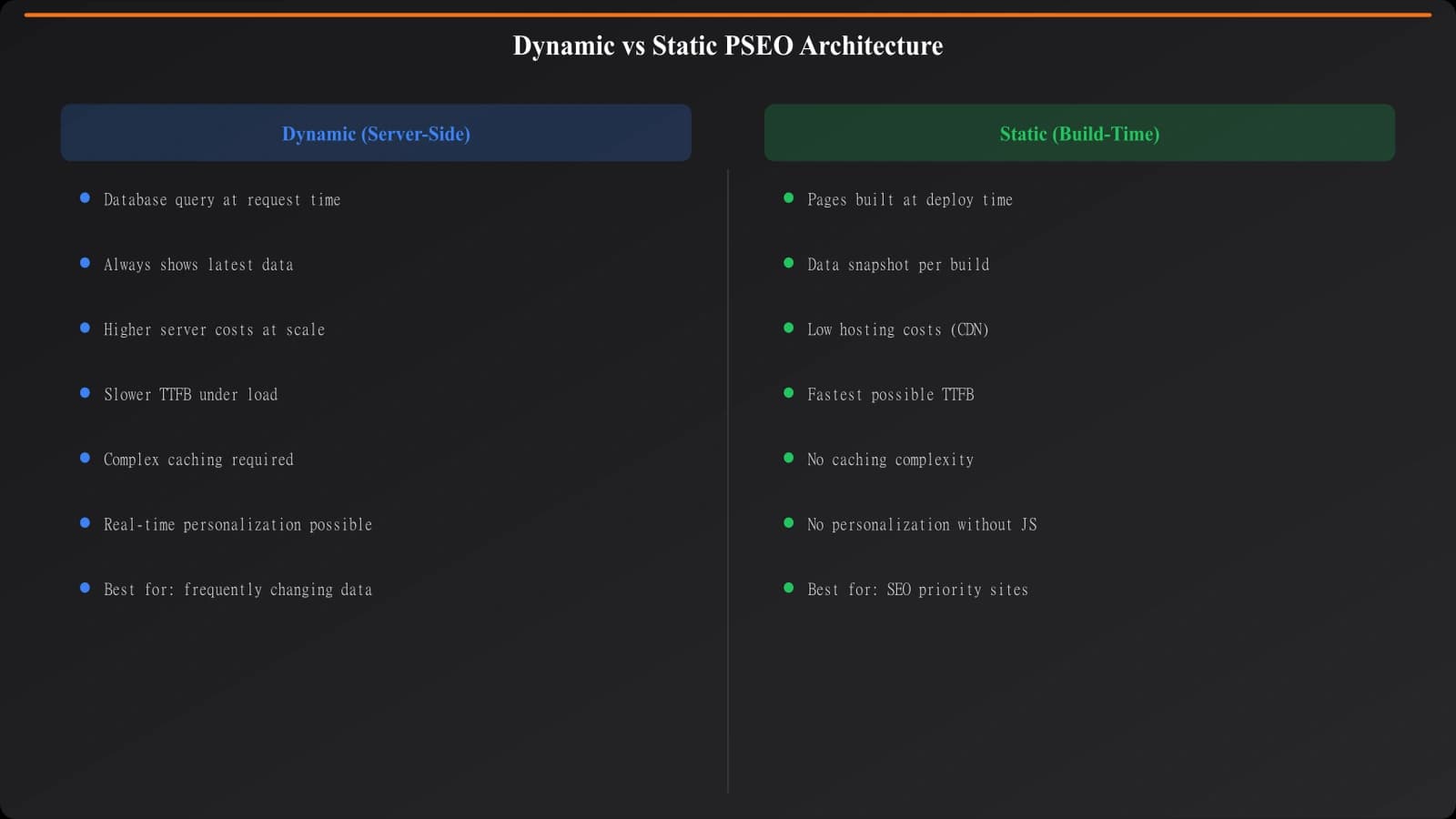Image resolution: width=1456 pixels, height=819 pixels.
Task: Click the blue bullet beside 'Database query at request time'
Action: click(x=86, y=197)
